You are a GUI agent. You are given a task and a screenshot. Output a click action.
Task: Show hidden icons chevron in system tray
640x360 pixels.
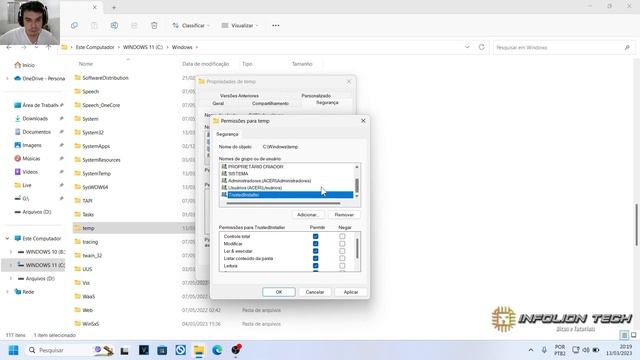click(531, 350)
